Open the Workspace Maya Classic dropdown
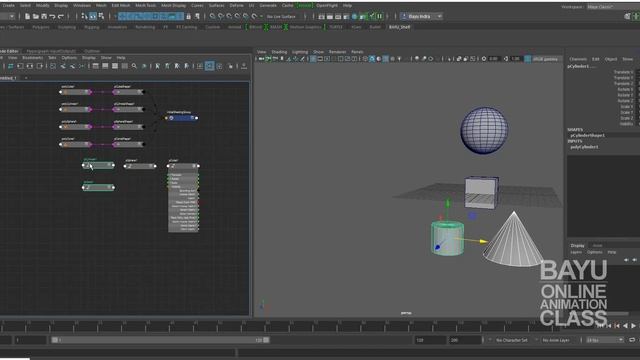 point(613,7)
